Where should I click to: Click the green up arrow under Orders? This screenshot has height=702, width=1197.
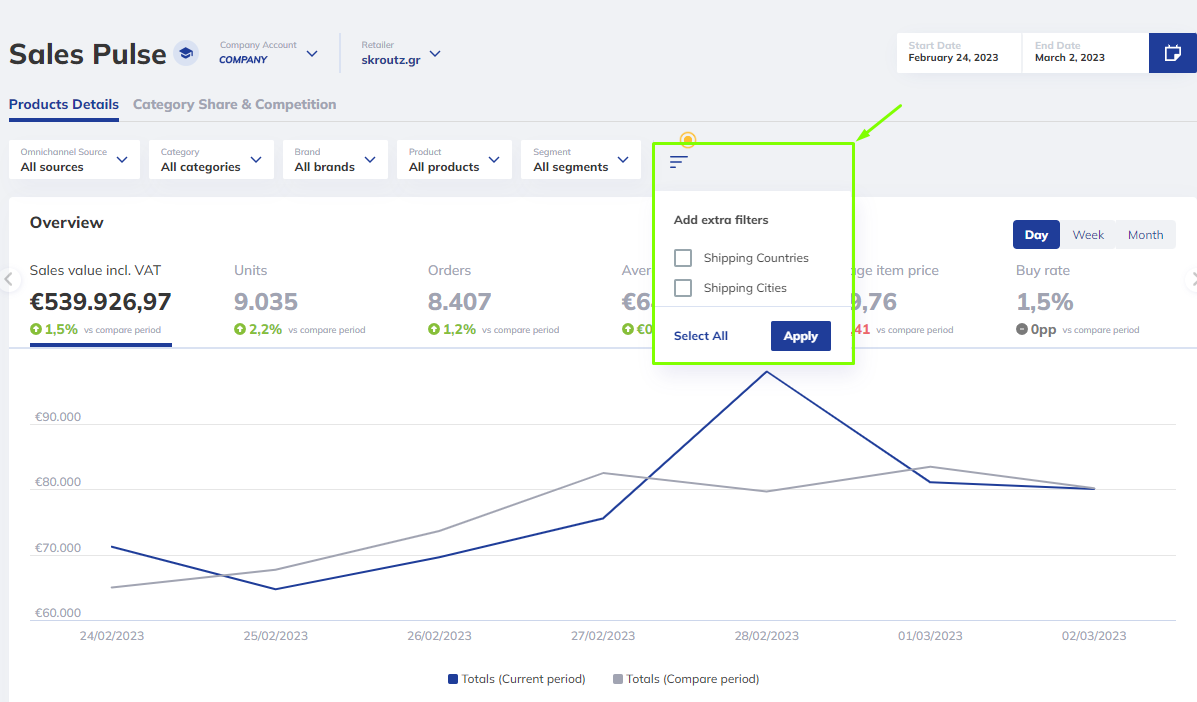click(434, 329)
